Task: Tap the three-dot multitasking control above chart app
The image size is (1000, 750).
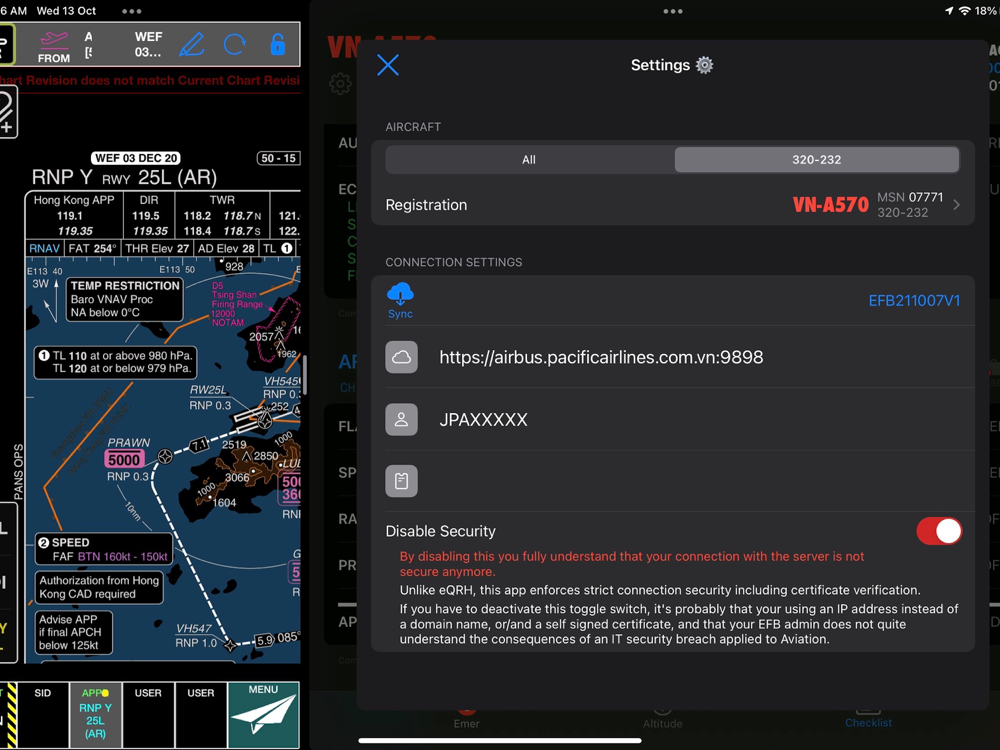Action: 131,11
